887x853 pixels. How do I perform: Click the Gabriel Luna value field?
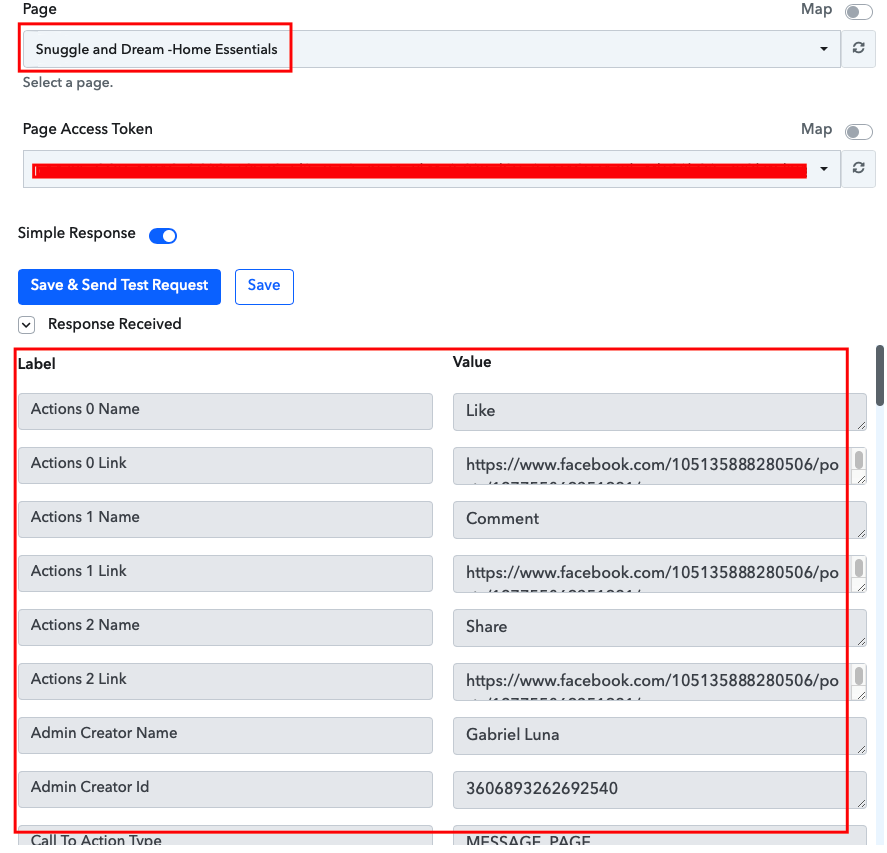pyautogui.click(x=660, y=736)
